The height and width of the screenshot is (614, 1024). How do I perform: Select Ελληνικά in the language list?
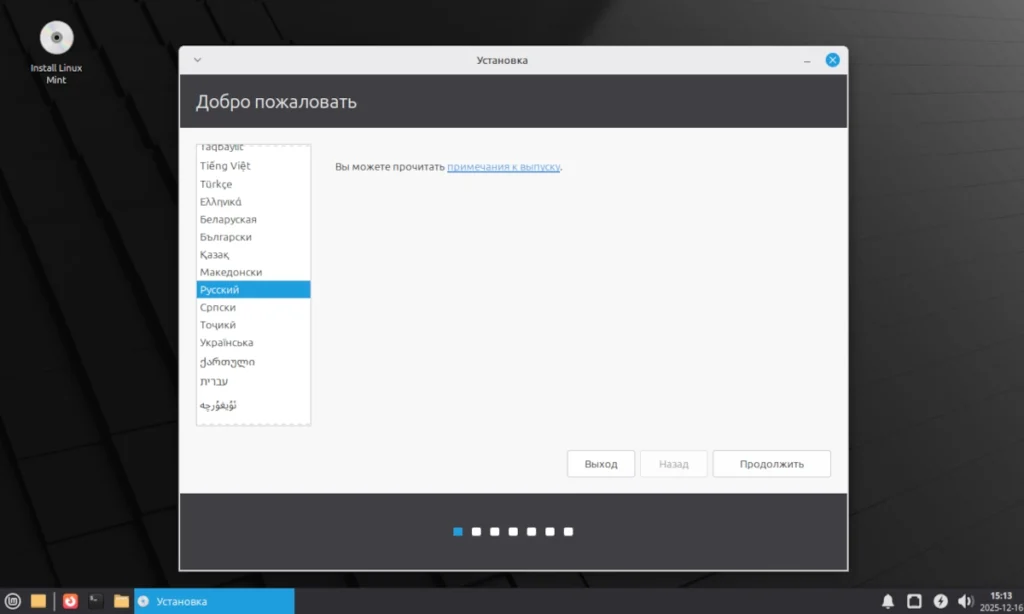(253, 202)
